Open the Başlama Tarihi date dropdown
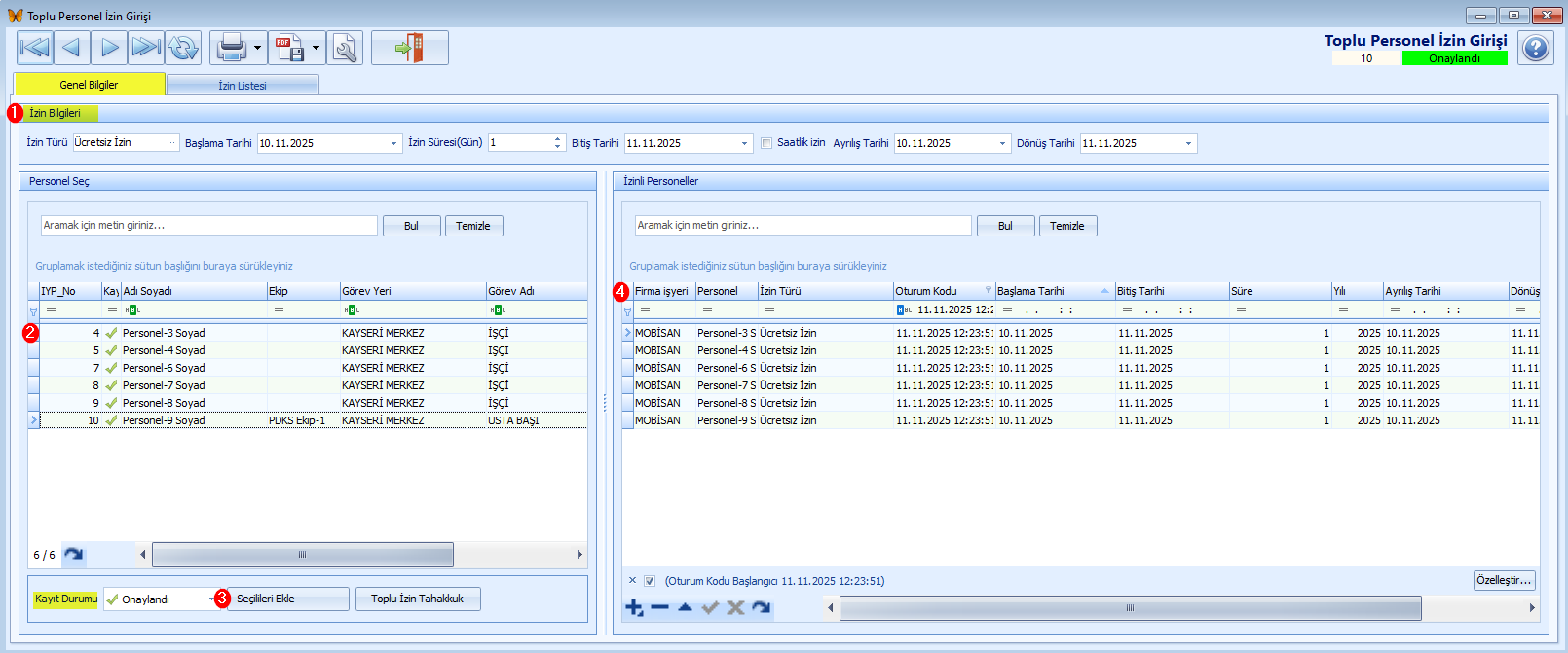This screenshot has height=653, width=1568. [x=394, y=144]
